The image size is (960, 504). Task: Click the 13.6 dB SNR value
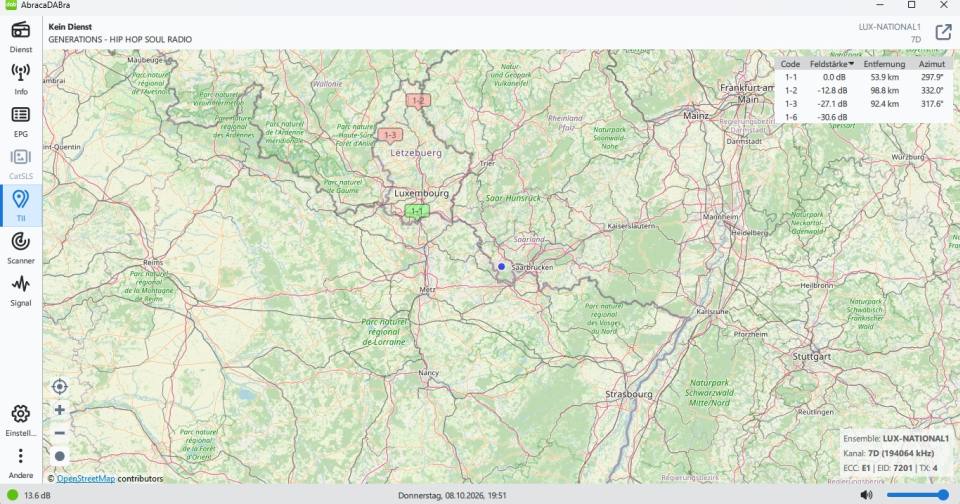coord(37,495)
